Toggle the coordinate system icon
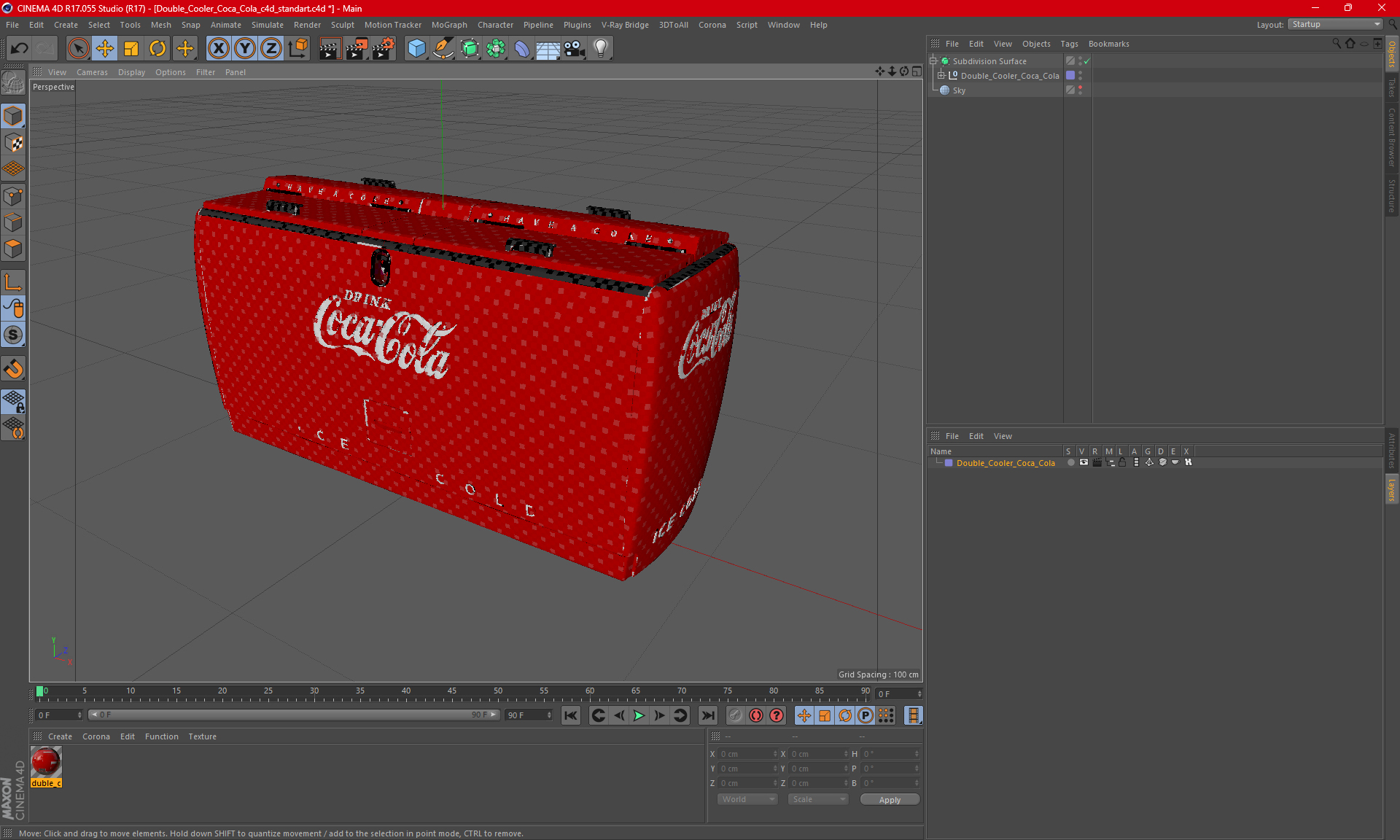The image size is (1400, 840). click(x=297, y=49)
